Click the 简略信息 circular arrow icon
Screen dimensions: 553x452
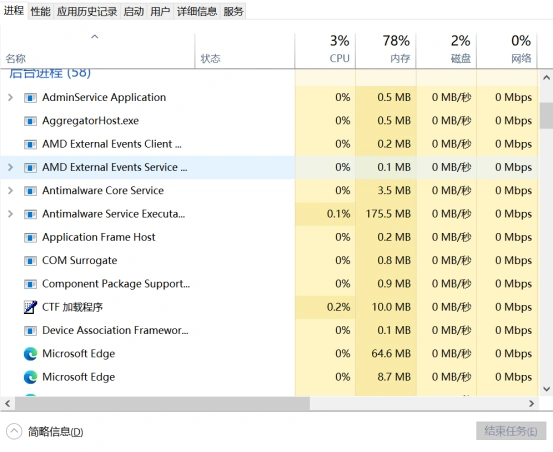tap(14, 431)
